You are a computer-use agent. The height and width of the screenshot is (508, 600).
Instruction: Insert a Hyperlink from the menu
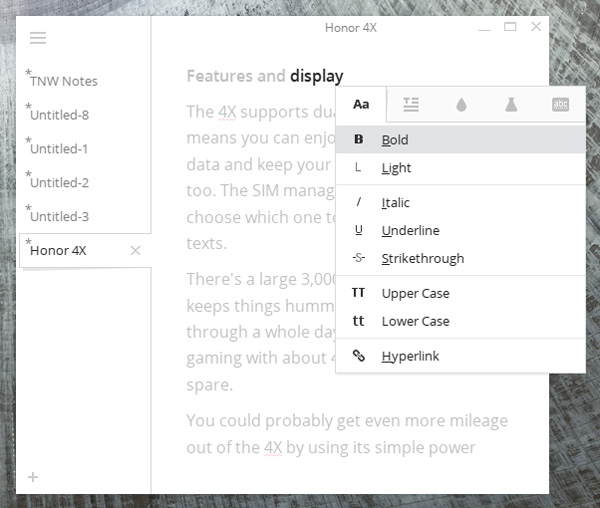(461, 356)
